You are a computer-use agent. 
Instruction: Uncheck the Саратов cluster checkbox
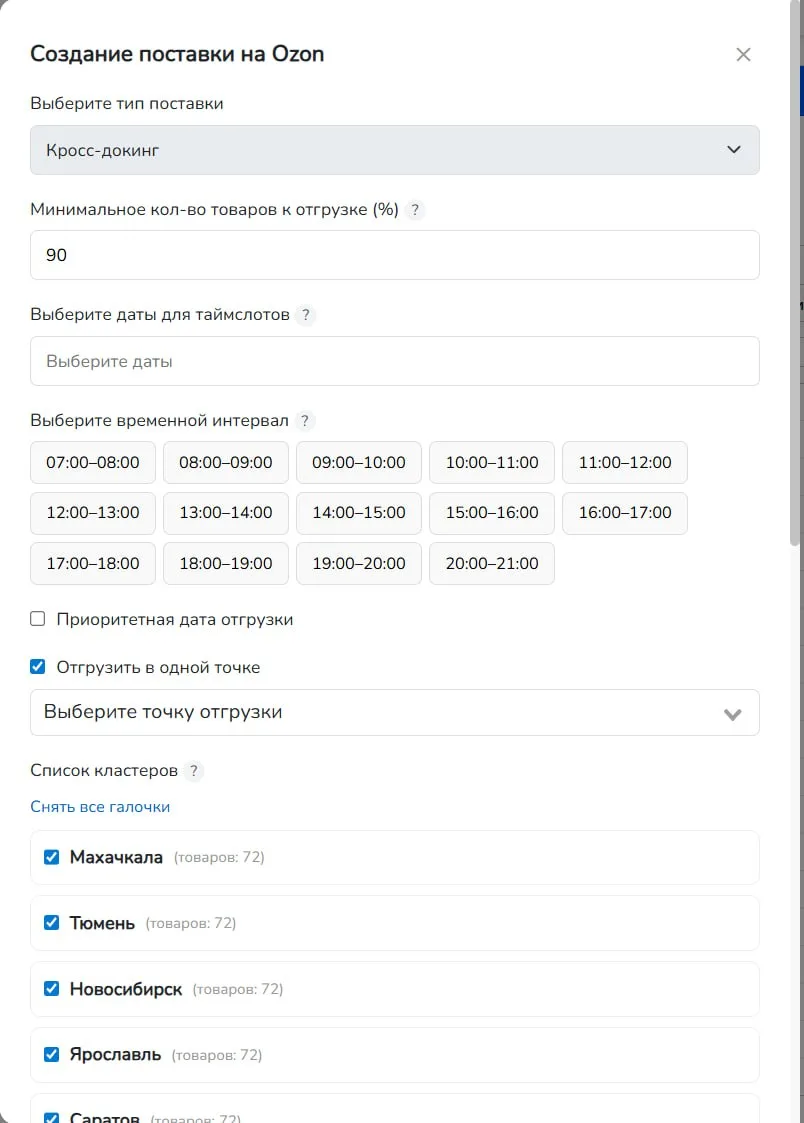(x=52, y=1118)
